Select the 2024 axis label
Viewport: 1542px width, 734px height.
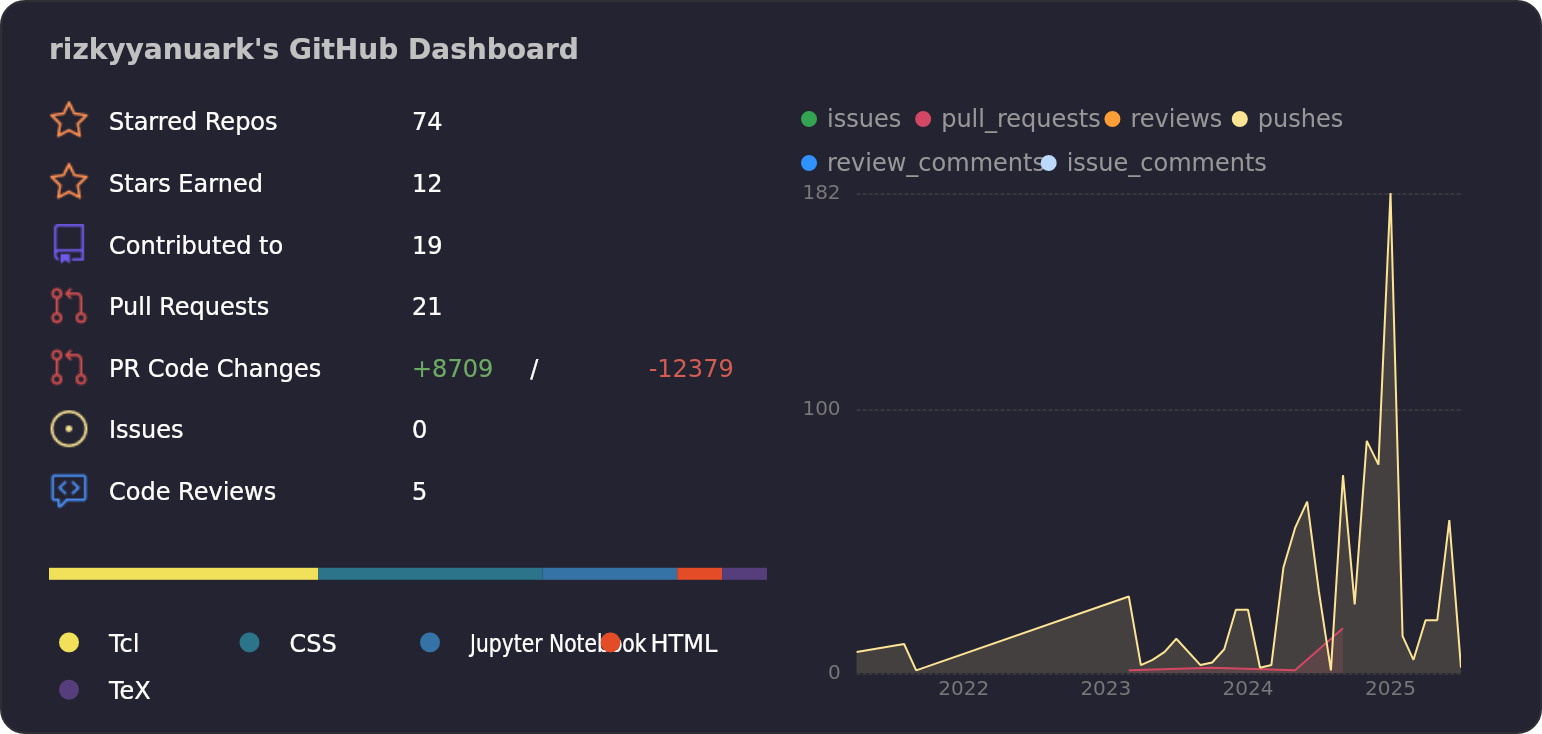(1246, 689)
